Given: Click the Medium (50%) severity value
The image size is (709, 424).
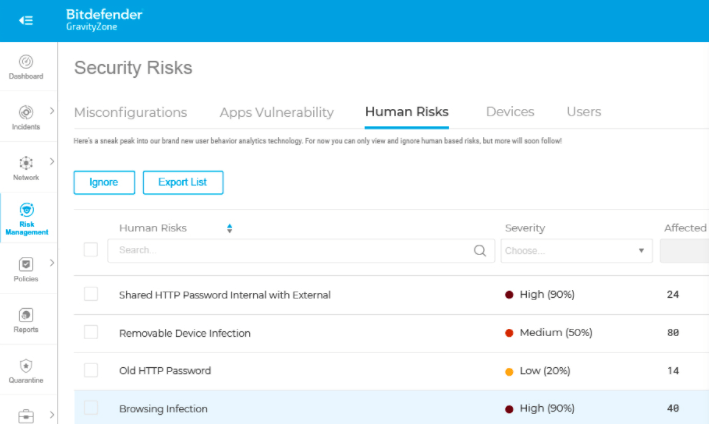Looking at the screenshot, I should (x=556, y=333).
